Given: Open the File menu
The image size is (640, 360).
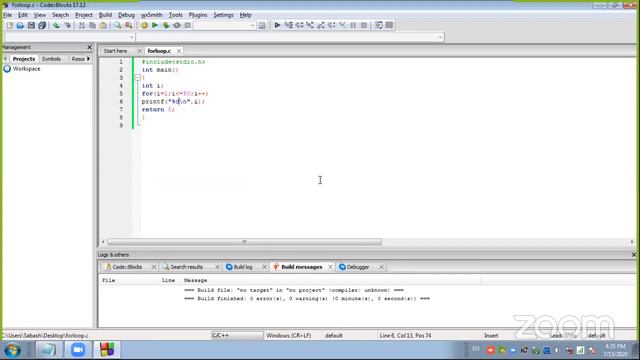Looking at the screenshot, I should coord(7,15).
